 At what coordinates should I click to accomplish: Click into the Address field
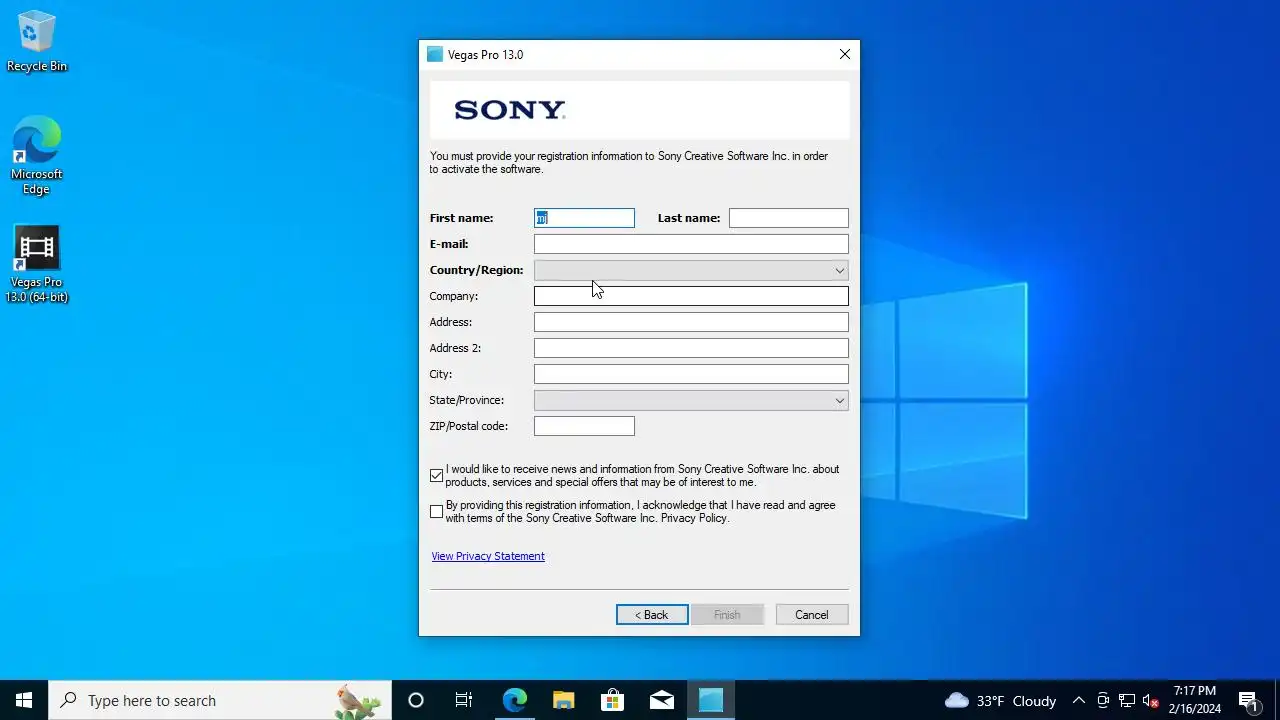[x=691, y=322]
